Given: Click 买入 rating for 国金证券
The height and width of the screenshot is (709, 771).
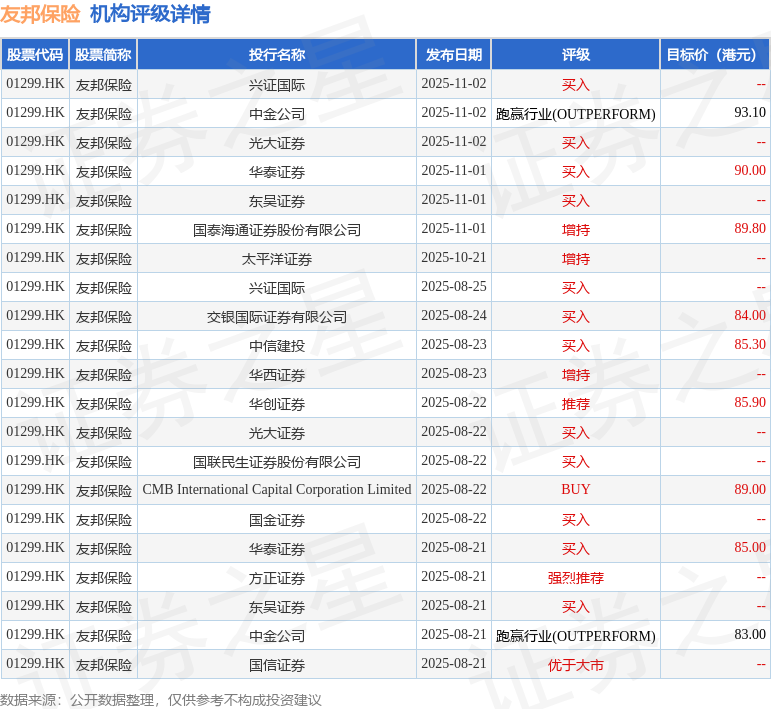Looking at the screenshot, I should point(575,520).
